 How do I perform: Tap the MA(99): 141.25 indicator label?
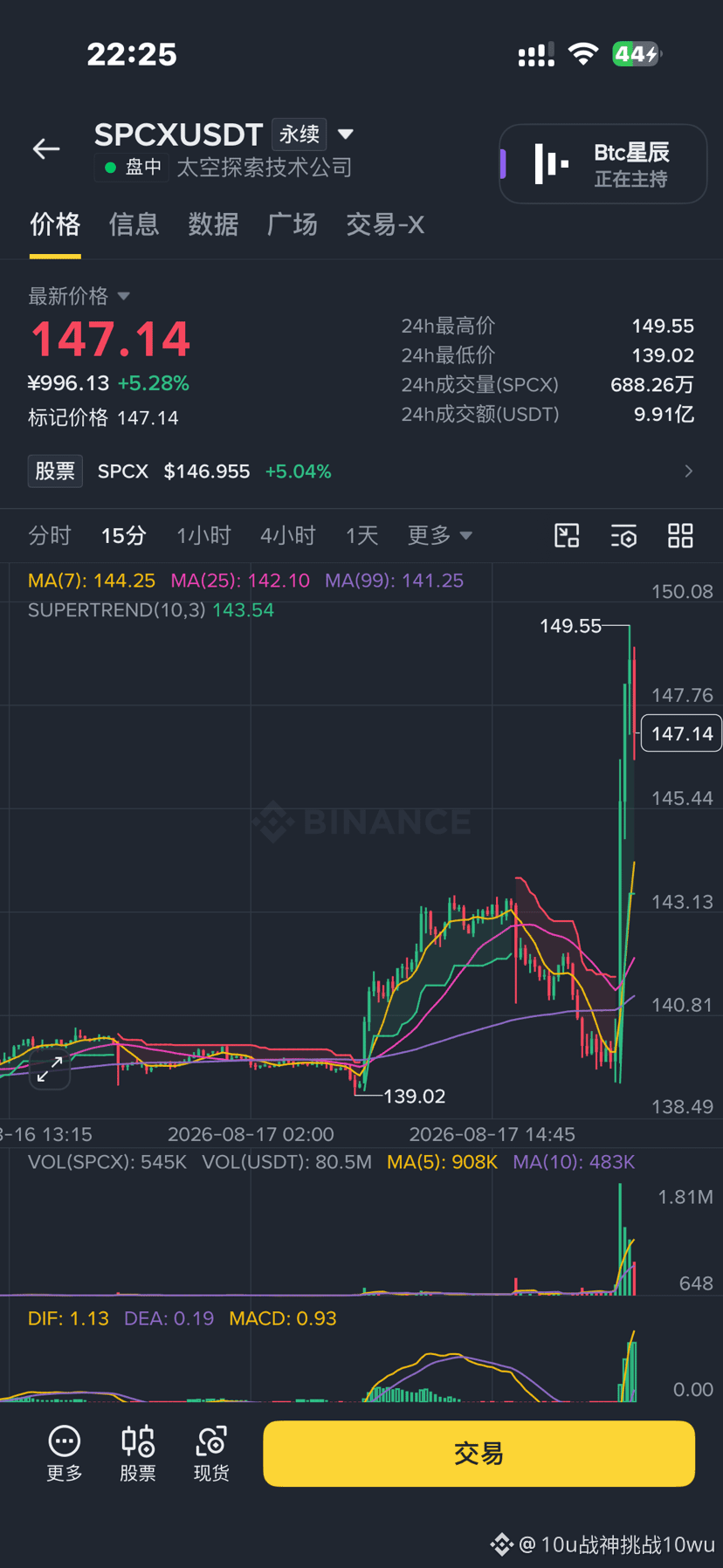tap(394, 581)
